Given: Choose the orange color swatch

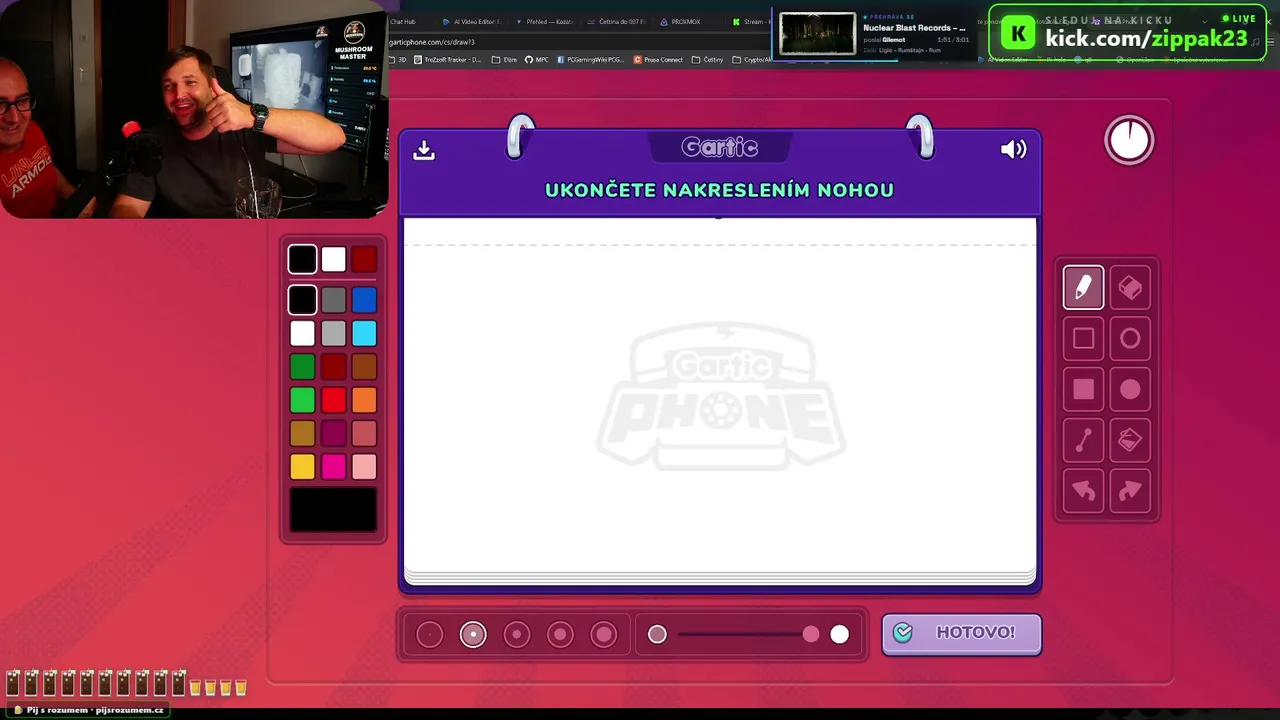Looking at the screenshot, I should point(364,400).
